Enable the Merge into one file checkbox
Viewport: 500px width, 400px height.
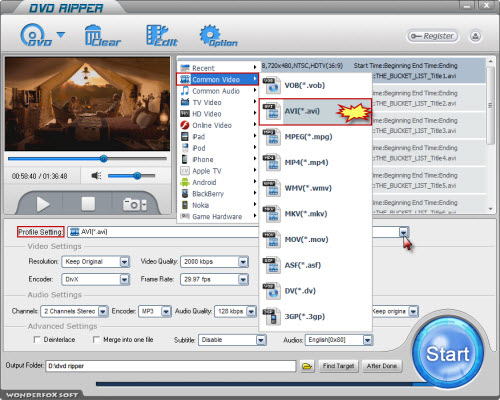pyautogui.click(x=96, y=340)
